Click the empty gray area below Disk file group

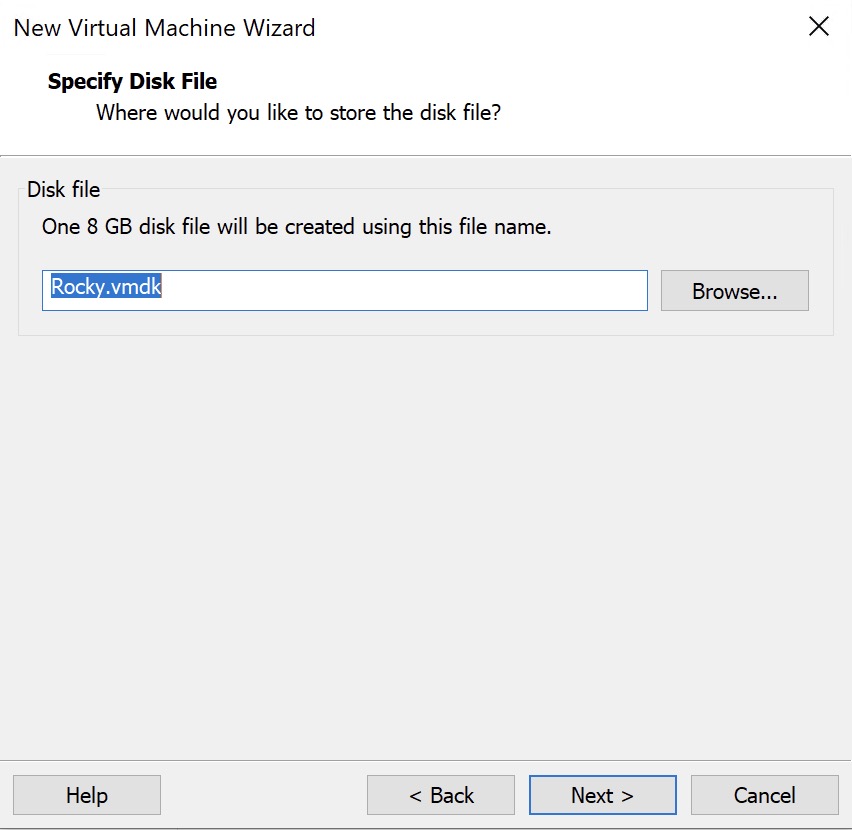click(425, 540)
